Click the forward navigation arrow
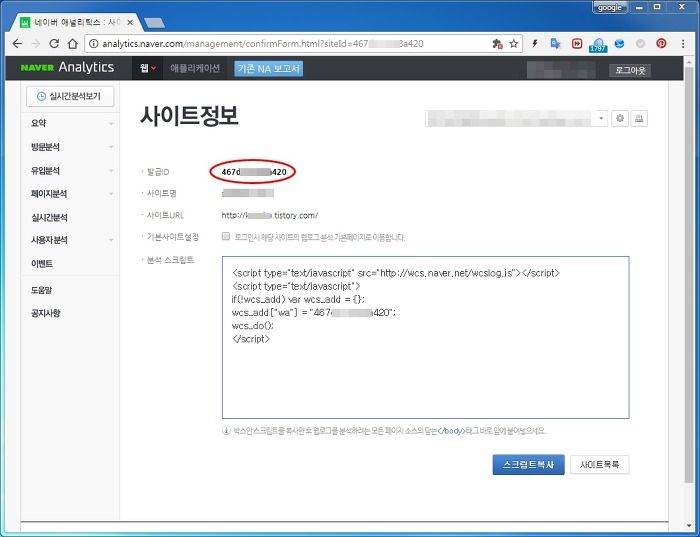 36,43
